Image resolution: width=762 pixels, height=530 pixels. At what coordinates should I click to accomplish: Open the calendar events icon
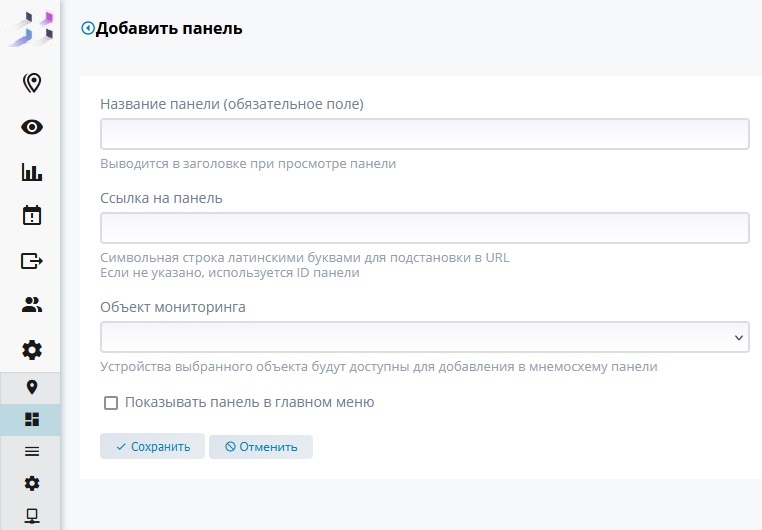[32, 216]
